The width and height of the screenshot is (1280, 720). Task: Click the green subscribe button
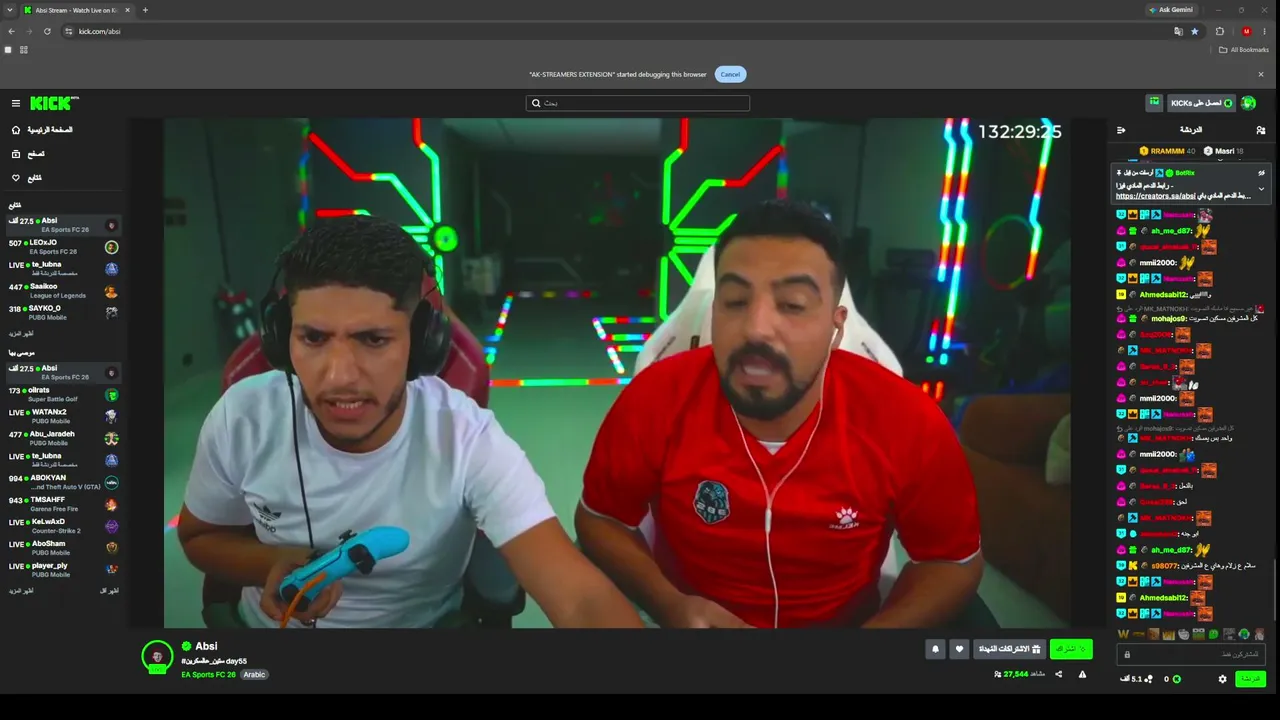point(1071,649)
